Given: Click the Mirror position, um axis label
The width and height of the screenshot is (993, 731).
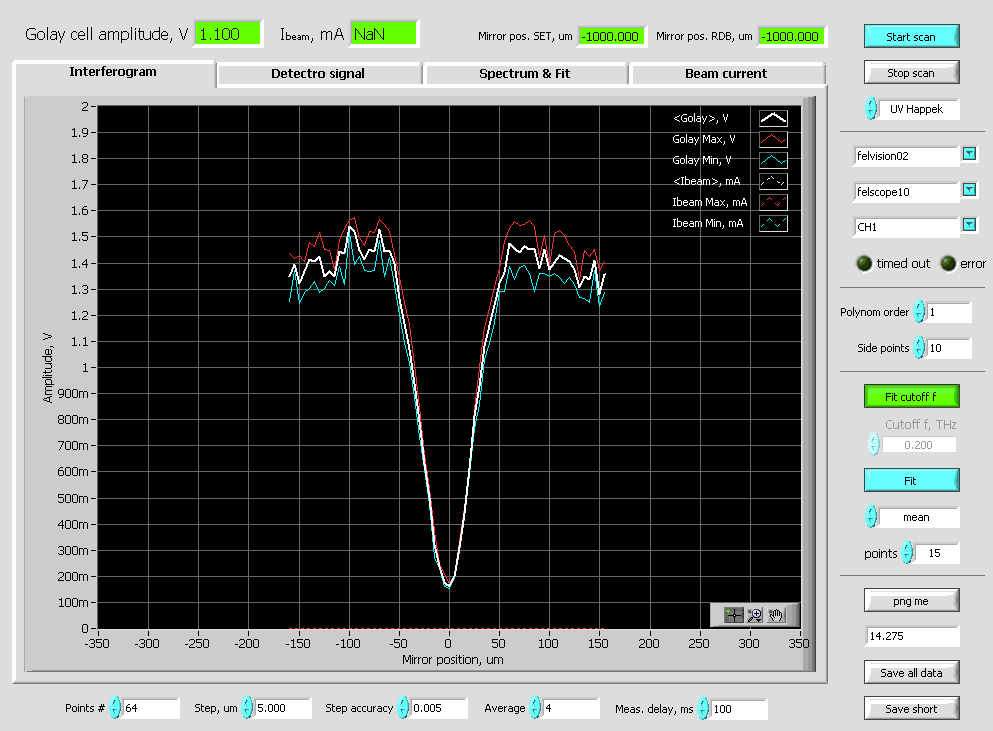Looking at the screenshot, I should 452,659.
